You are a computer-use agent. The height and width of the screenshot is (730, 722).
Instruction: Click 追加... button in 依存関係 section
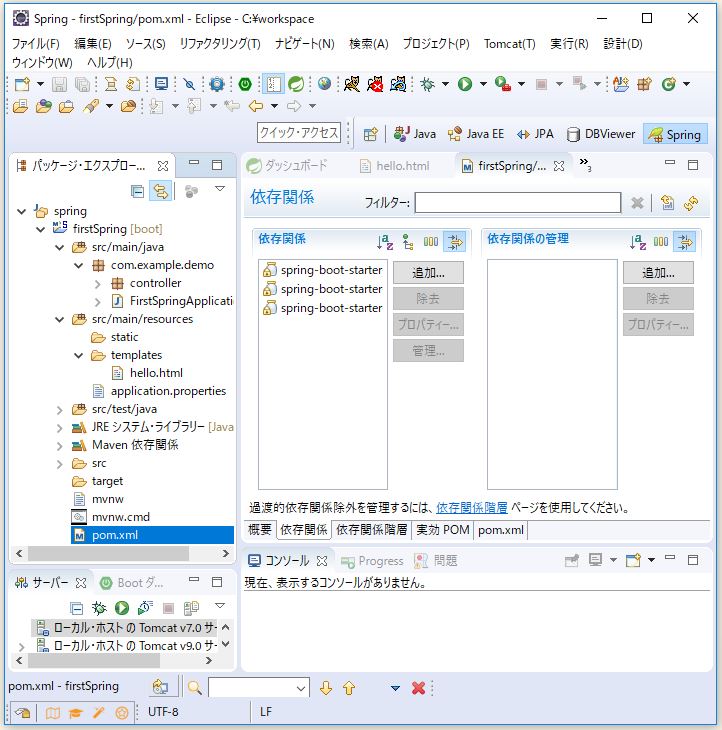(428, 272)
